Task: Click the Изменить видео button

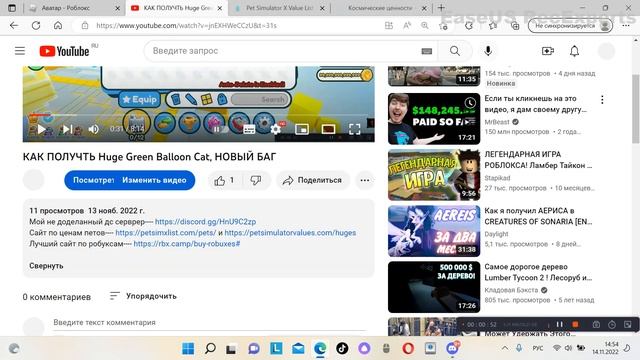Action: [x=154, y=180]
